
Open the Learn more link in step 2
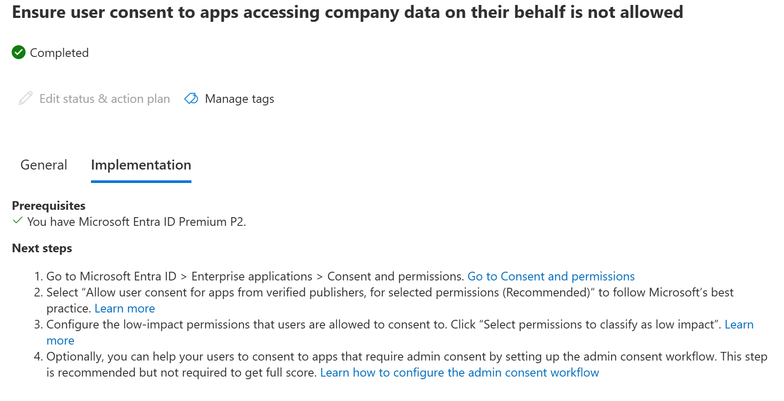pos(125,308)
